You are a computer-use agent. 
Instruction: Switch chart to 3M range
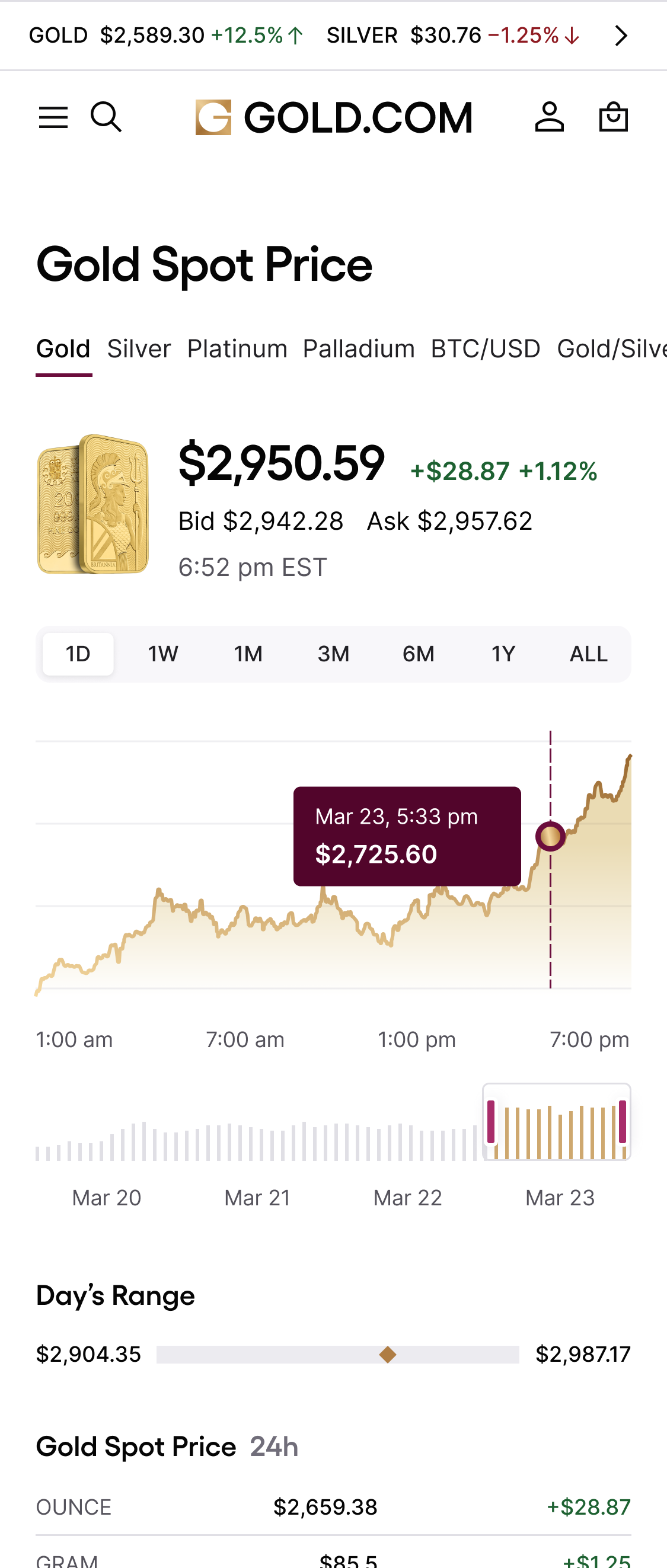click(334, 654)
